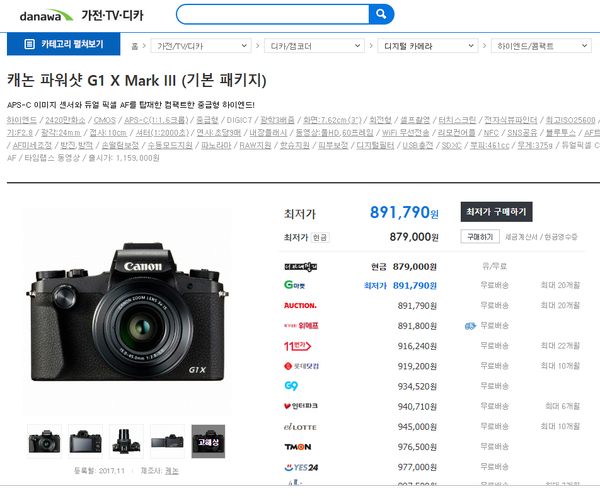Image resolution: width=600 pixels, height=496 pixels.
Task: Click the 919,200원 price
Action: 417,367
